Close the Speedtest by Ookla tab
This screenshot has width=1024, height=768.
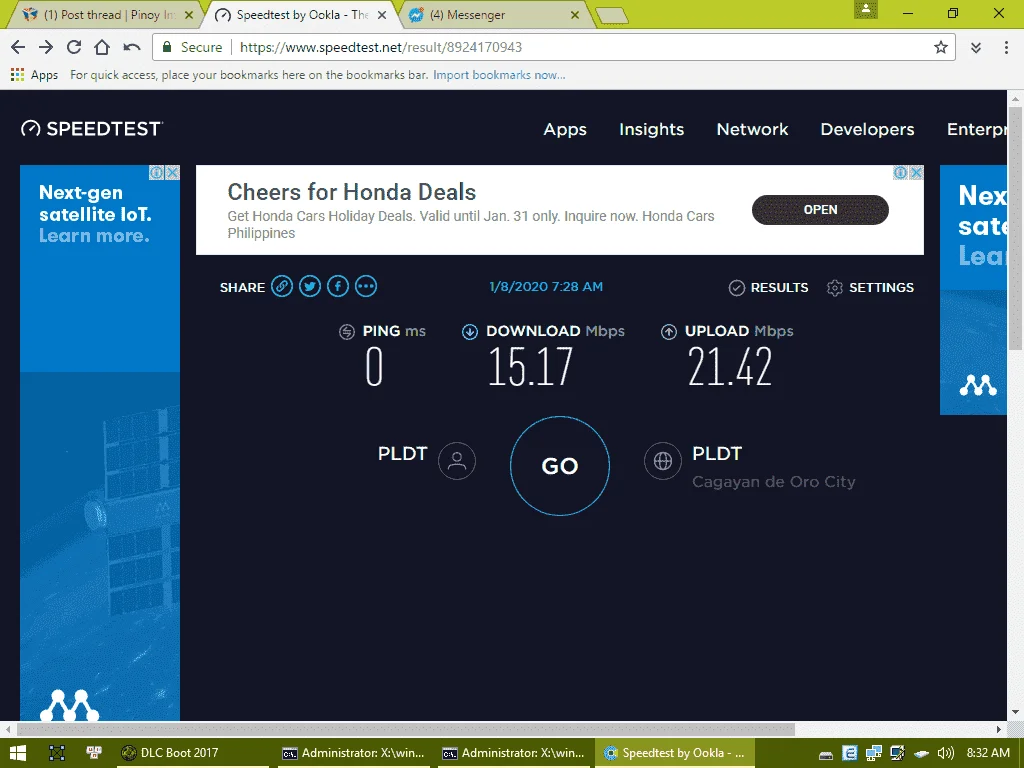pos(383,14)
